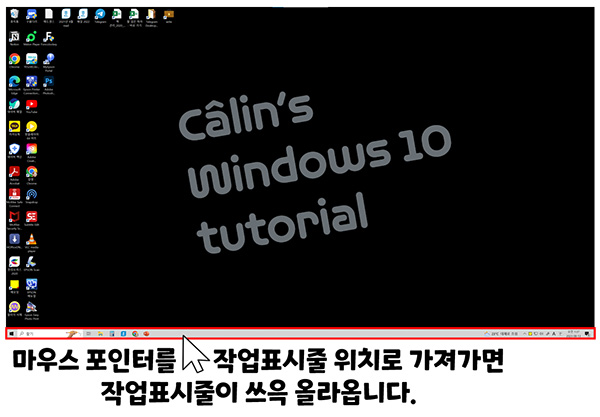
Task: Open the red PowerPoint icon on the taskbar
Action: [146, 334]
